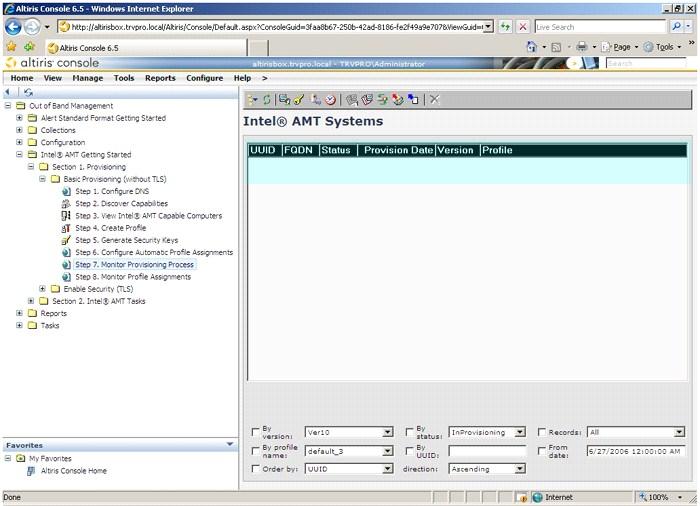Open the Help menu
Viewport: 700px width, 506px height.
[242, 78]
